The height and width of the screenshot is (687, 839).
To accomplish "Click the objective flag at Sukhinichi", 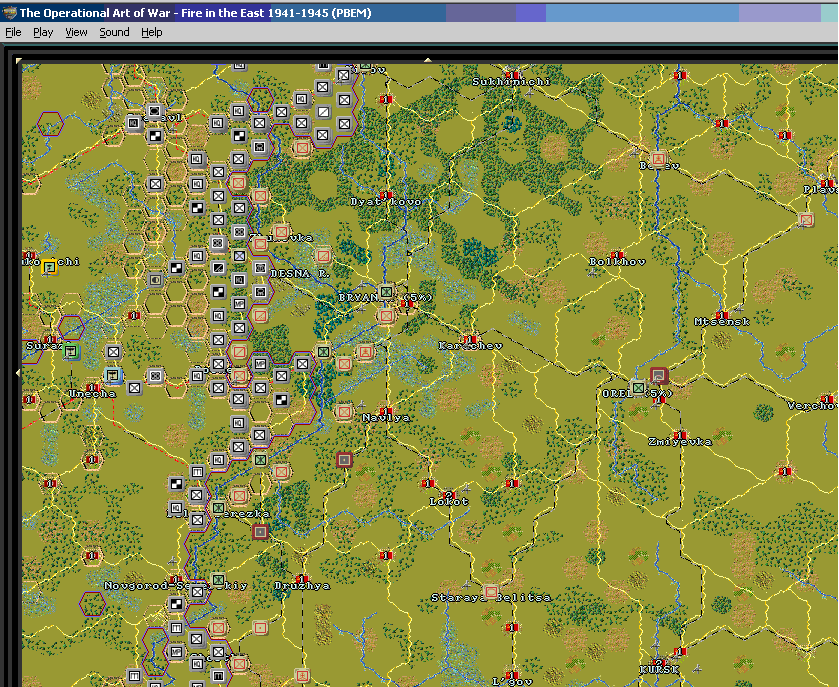I will coord(513,75).
